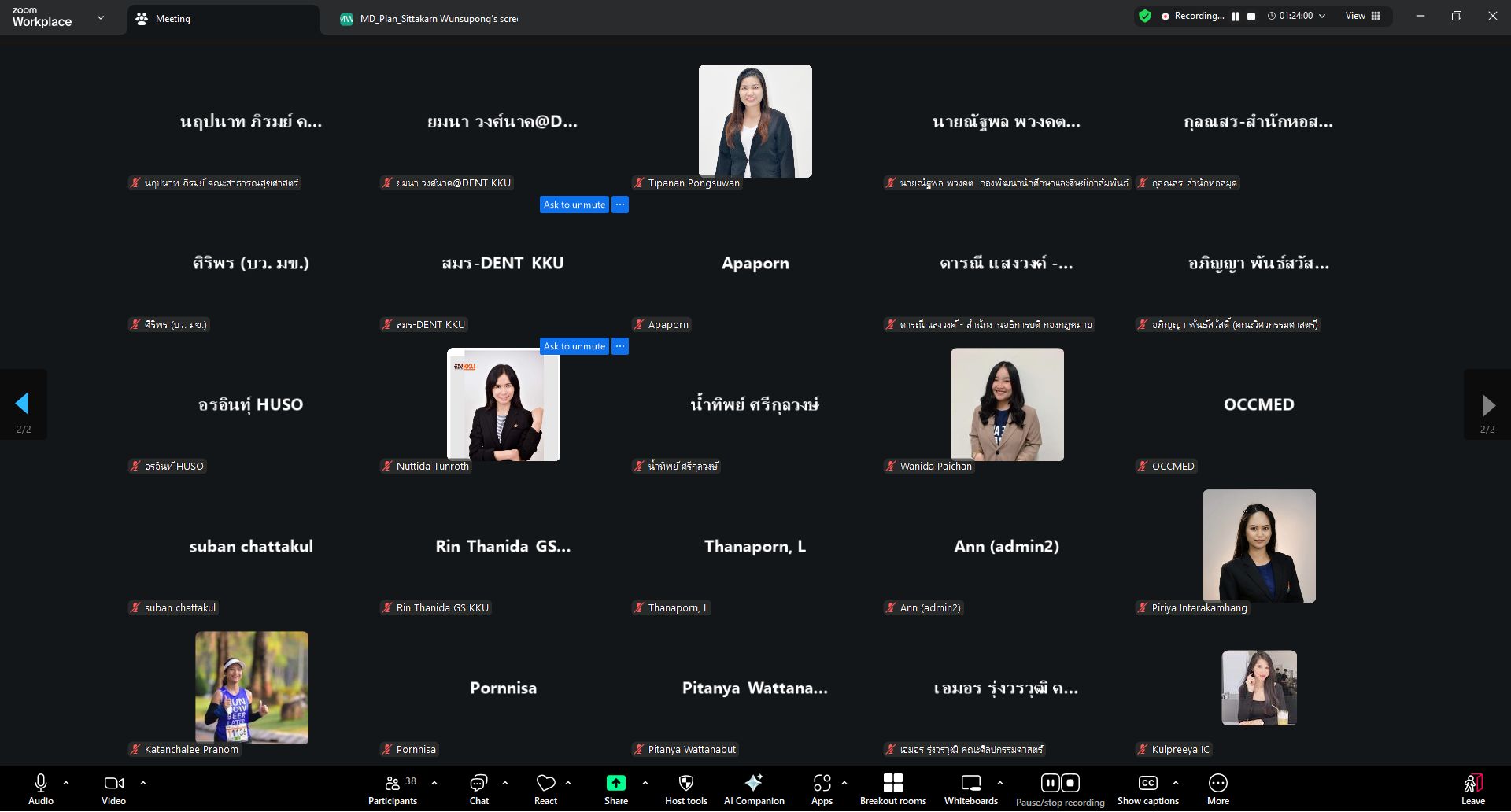The width and height of the screenshot is (1511, 812).
Task: Open the Chat panel
Action: coord(478,788)
